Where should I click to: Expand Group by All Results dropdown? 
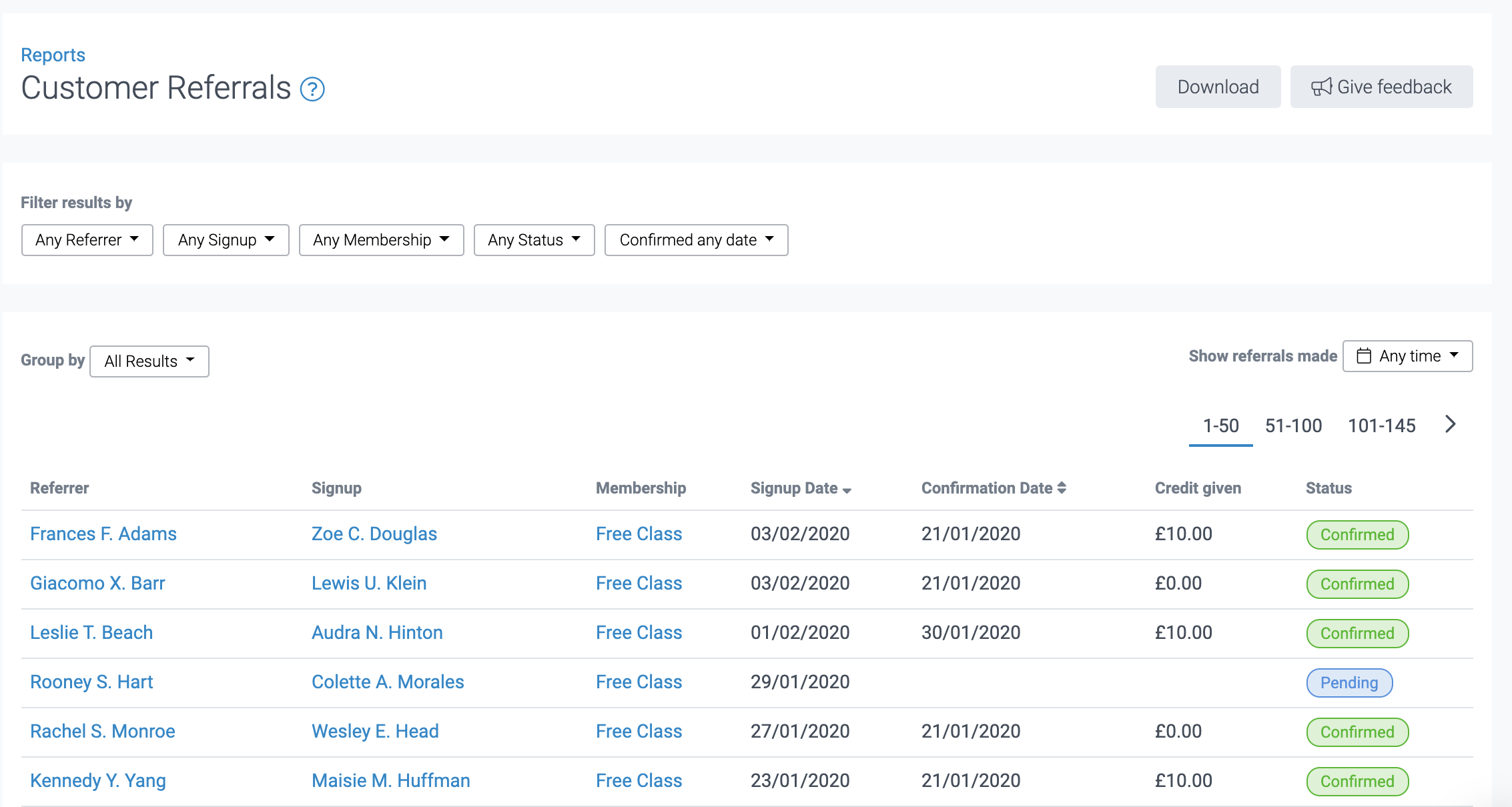click(149, 361)
